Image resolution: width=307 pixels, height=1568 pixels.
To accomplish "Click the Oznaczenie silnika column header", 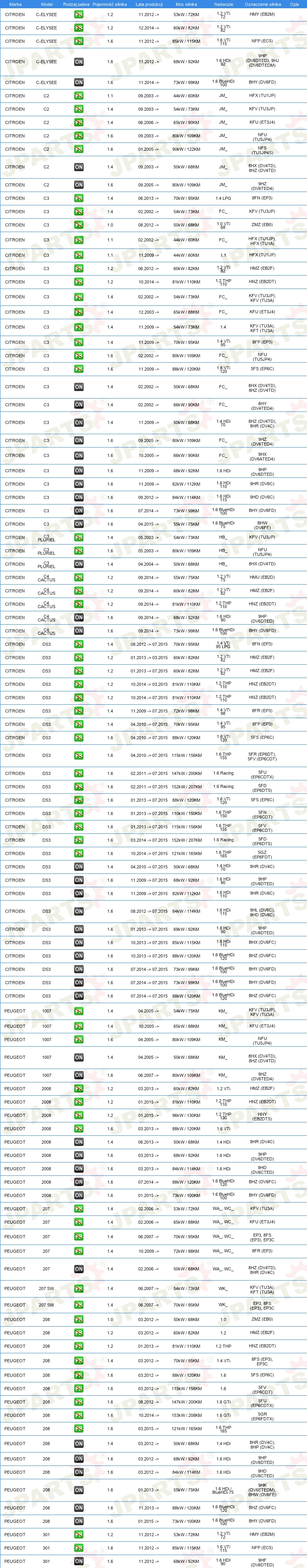I will [263, 4].
